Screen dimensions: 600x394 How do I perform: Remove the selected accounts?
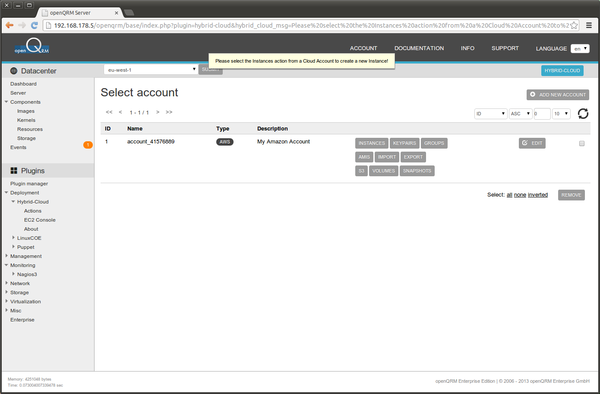[x=571, y=195]
